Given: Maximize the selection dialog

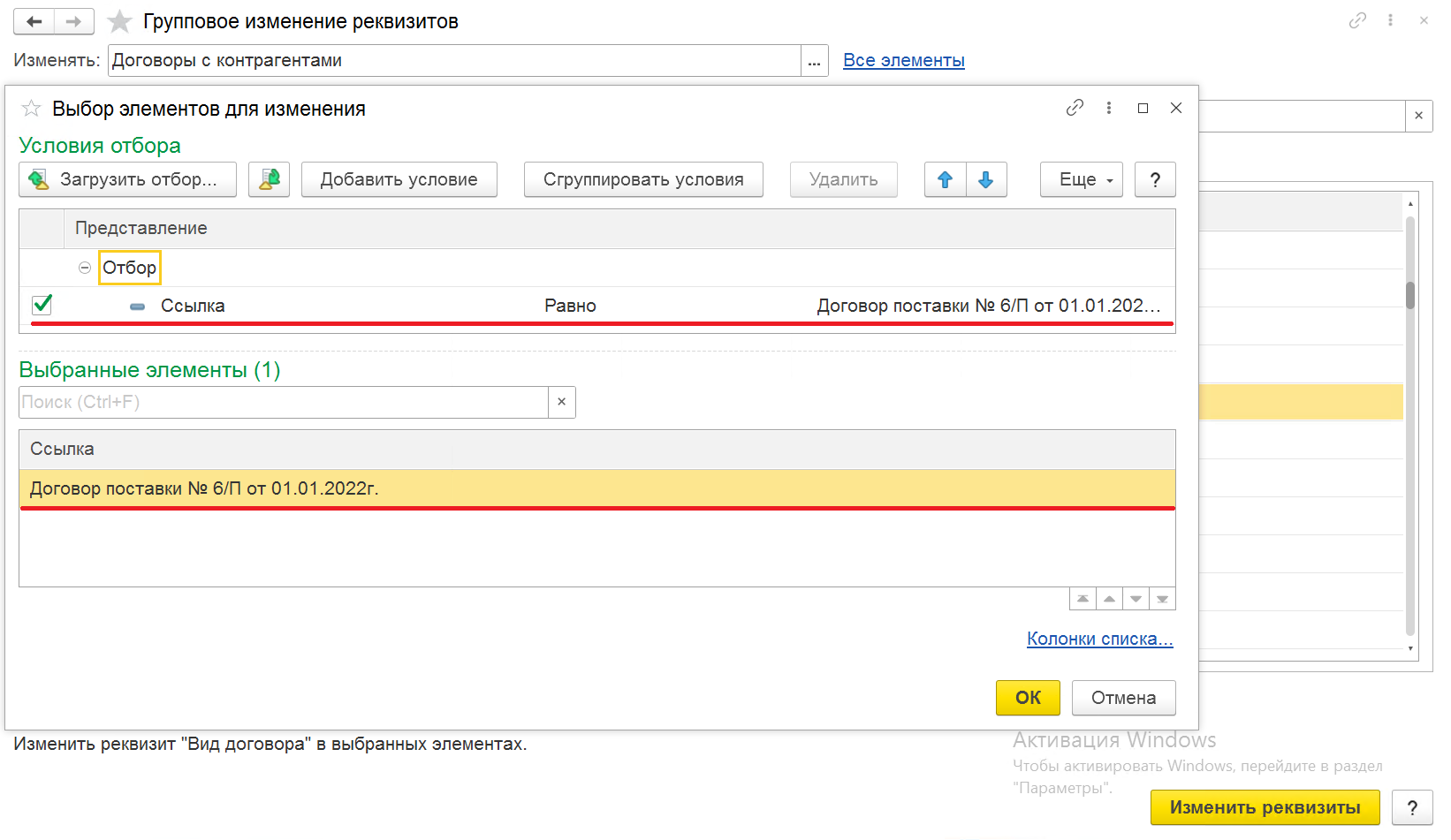Looking at the screenshot, I should point(1143,108).
